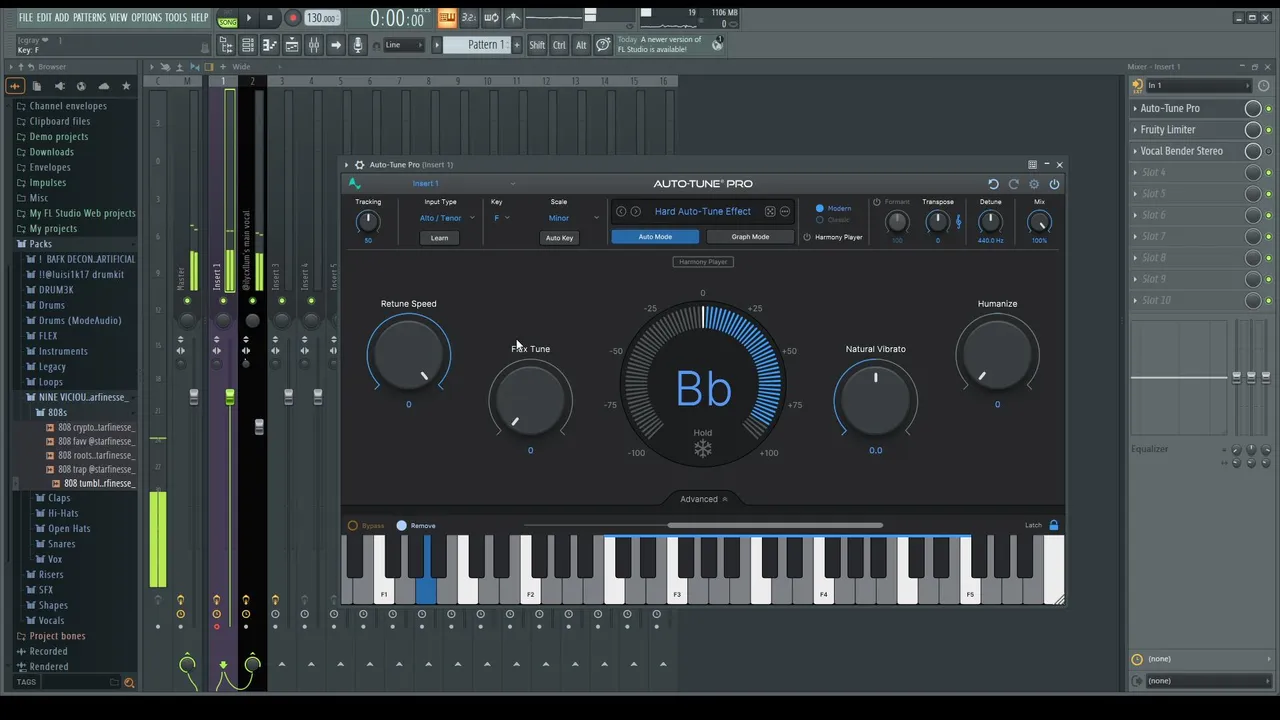This screenshot has width=1280, height=720.
Task: Select the keyboard Remove option
Action: (401, 526)
